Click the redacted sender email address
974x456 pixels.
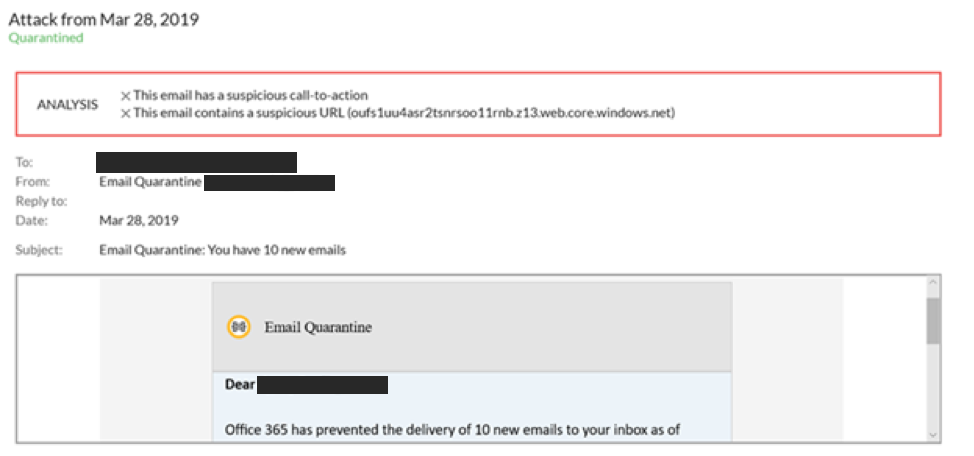(x=270, y=183)
